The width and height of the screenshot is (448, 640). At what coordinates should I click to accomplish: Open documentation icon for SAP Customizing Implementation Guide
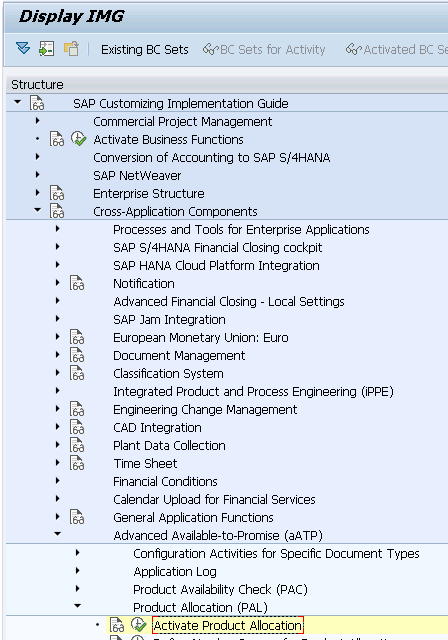click(x=37, y=103)
